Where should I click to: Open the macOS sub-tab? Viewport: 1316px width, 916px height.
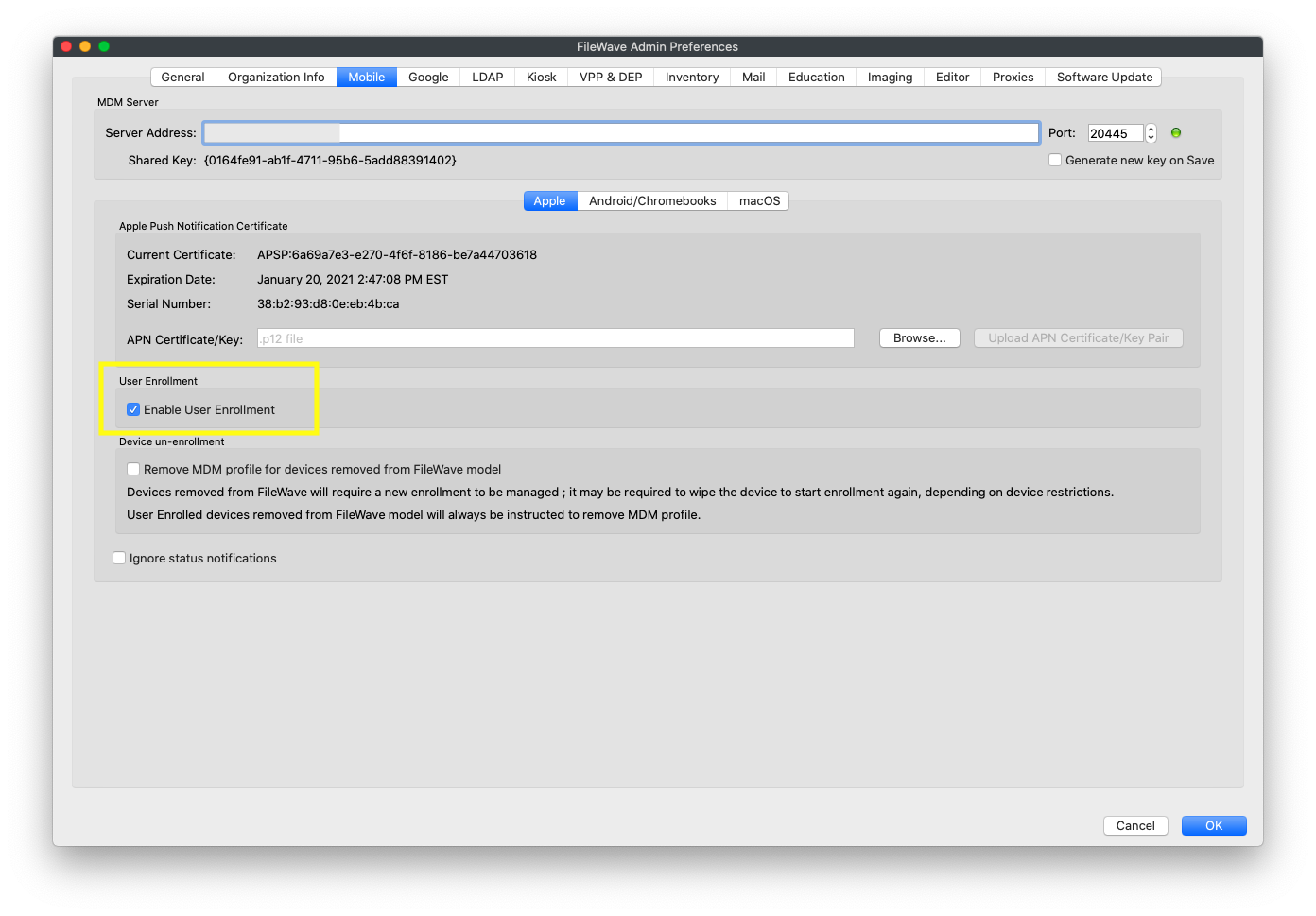pyautogui.click(x=759, y=201)
